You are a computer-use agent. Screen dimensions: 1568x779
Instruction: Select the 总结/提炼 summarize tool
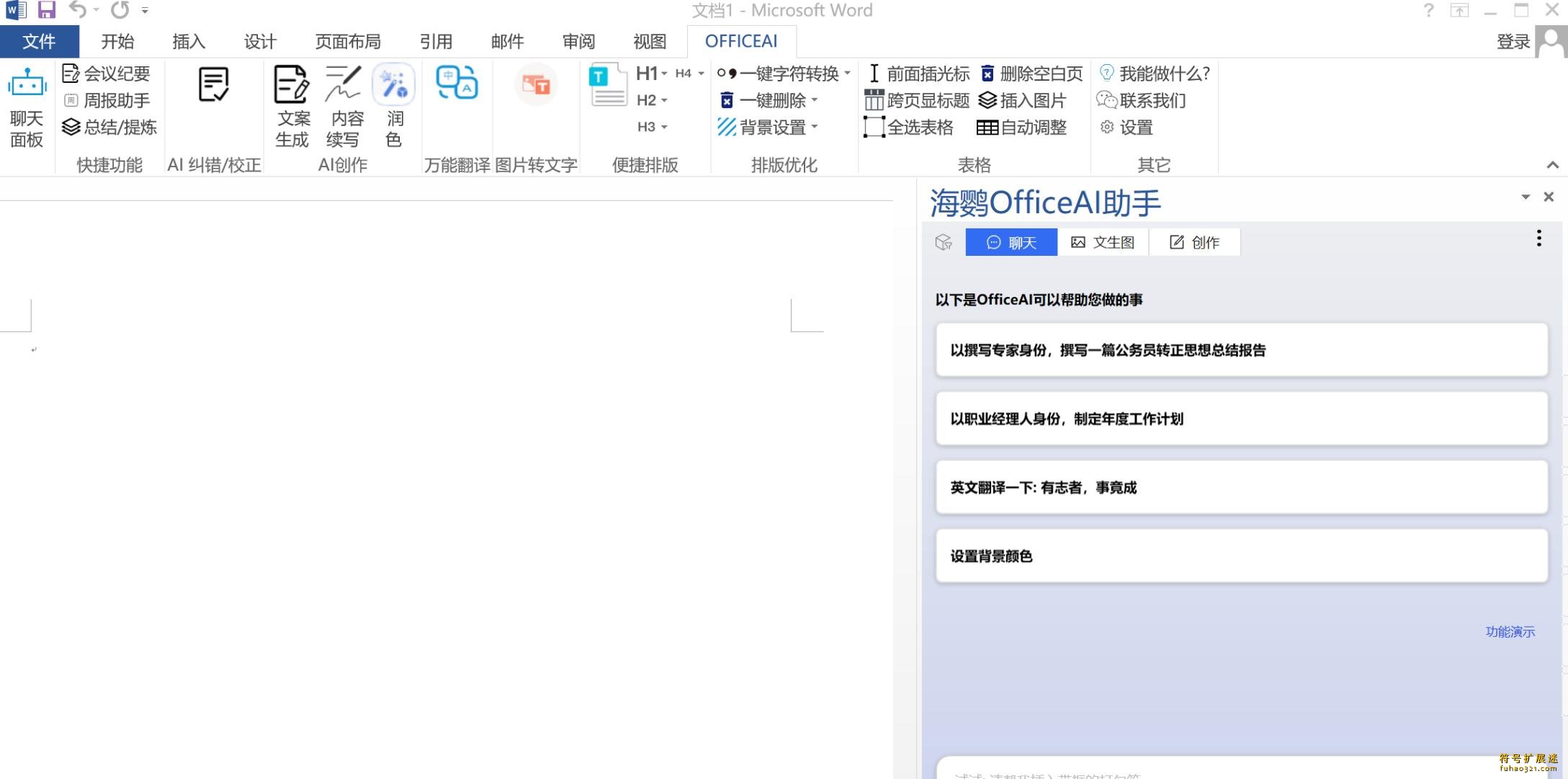[x=109, y=127]
